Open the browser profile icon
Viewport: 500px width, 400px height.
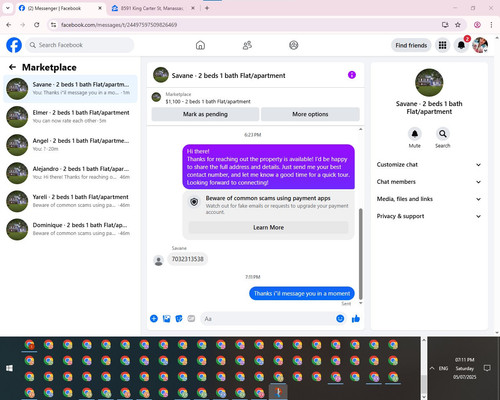[477, 25]
